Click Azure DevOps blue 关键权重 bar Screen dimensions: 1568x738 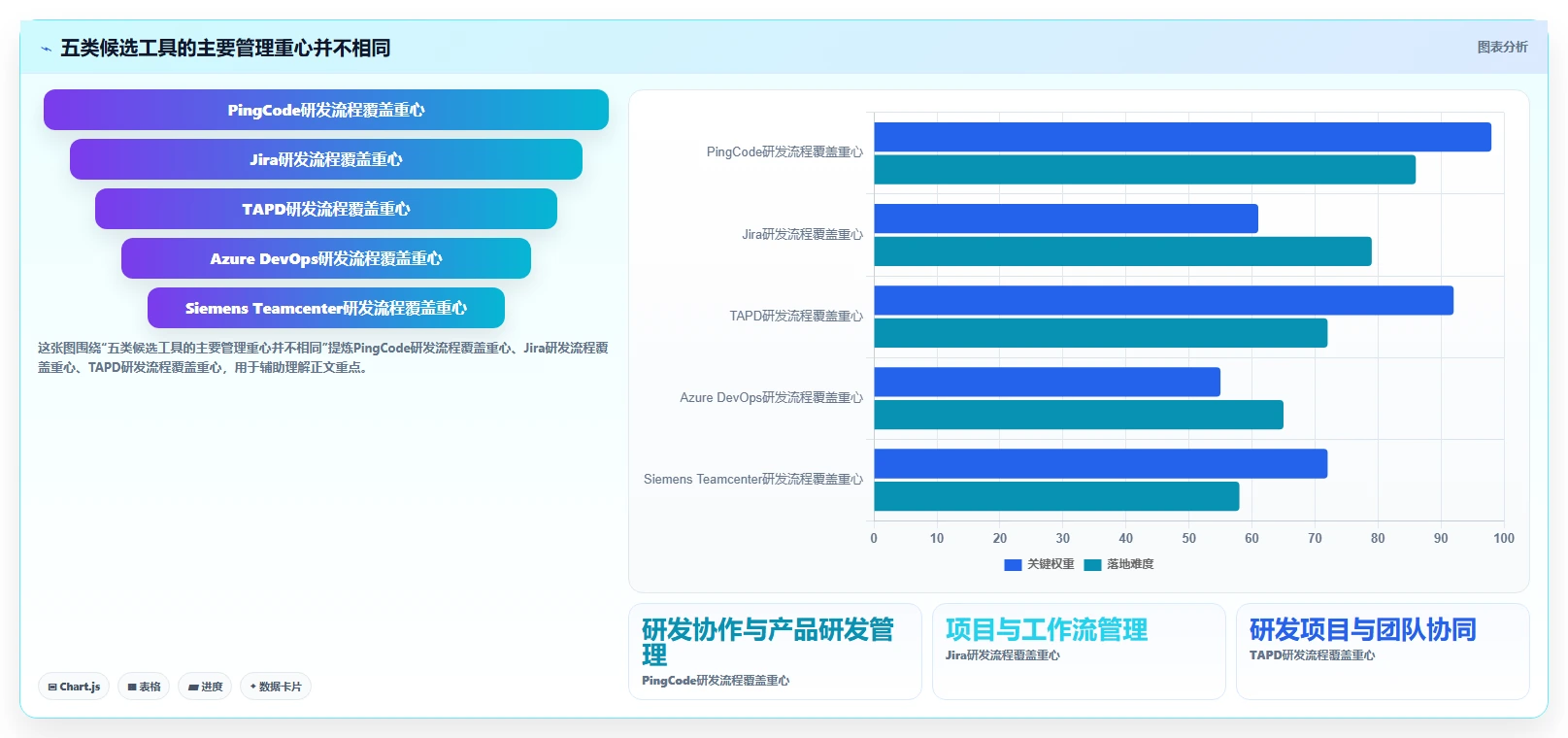point(1048,382)
